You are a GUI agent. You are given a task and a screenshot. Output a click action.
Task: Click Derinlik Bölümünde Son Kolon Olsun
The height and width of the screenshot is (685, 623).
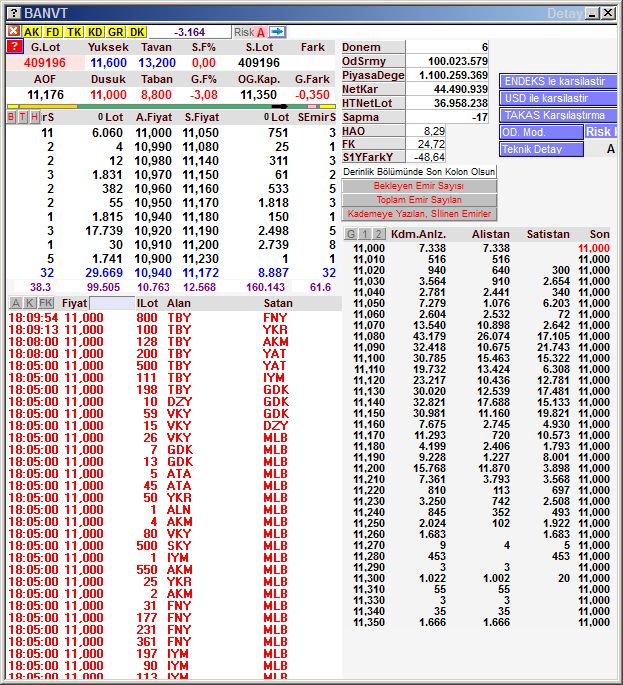click(419, 172)
